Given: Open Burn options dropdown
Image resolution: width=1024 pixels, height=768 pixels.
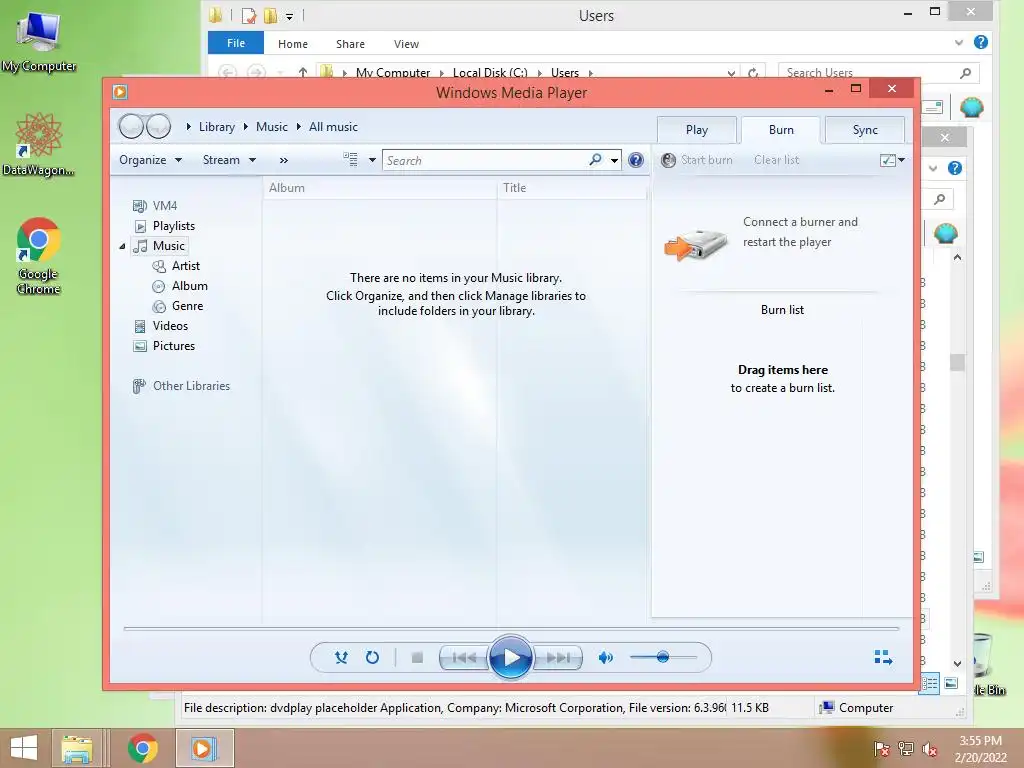Looking at the screenshot, I should pyautogui.click(x=892, y=160).
